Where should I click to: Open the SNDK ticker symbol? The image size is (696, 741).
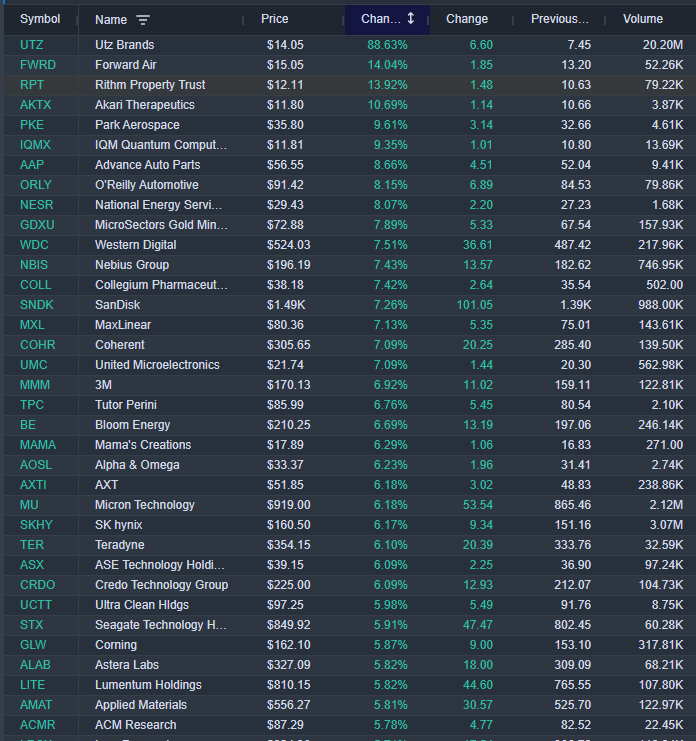[37, 305]
